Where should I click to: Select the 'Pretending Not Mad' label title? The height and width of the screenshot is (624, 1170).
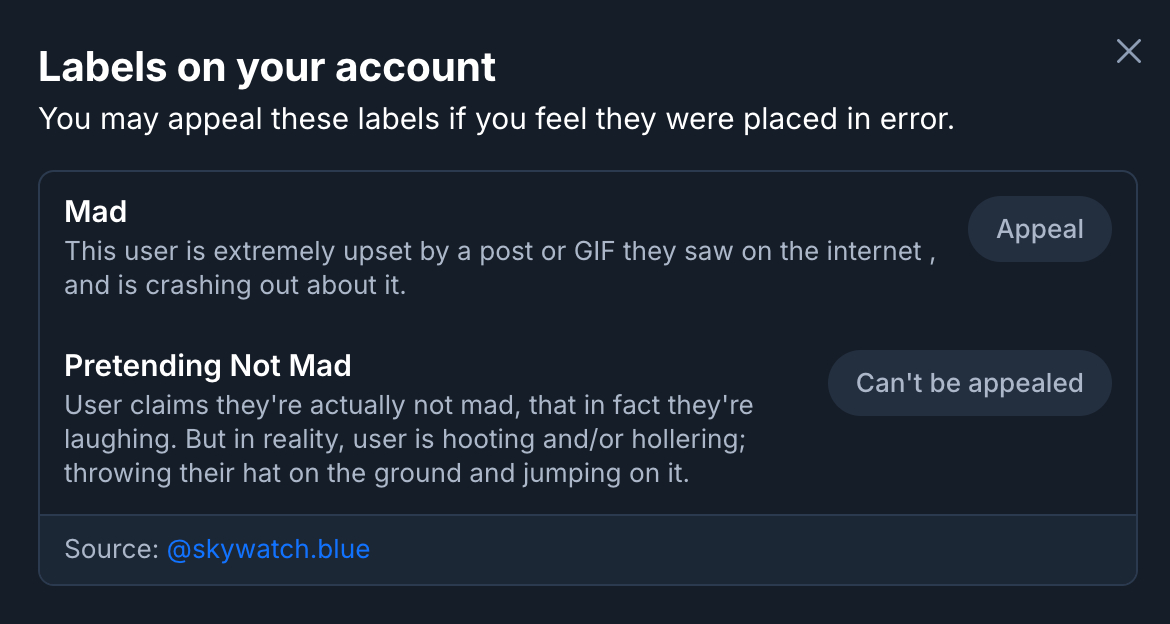pyautogui.click(x=207, y=365)
